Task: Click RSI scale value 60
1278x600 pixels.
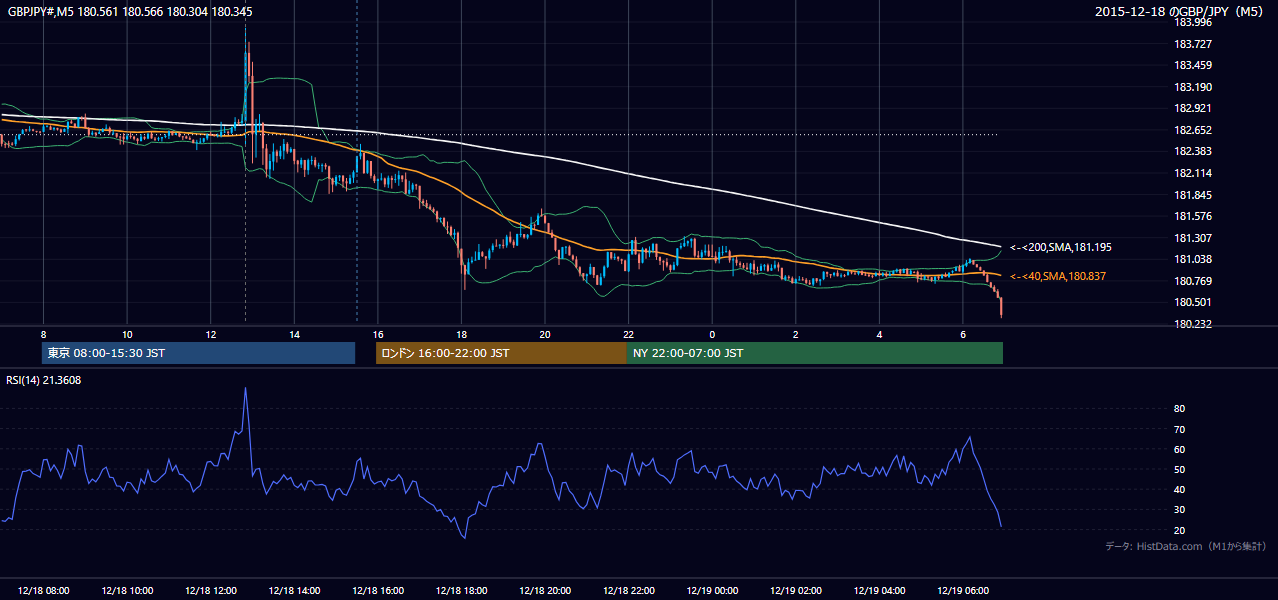Action: 1180,449
